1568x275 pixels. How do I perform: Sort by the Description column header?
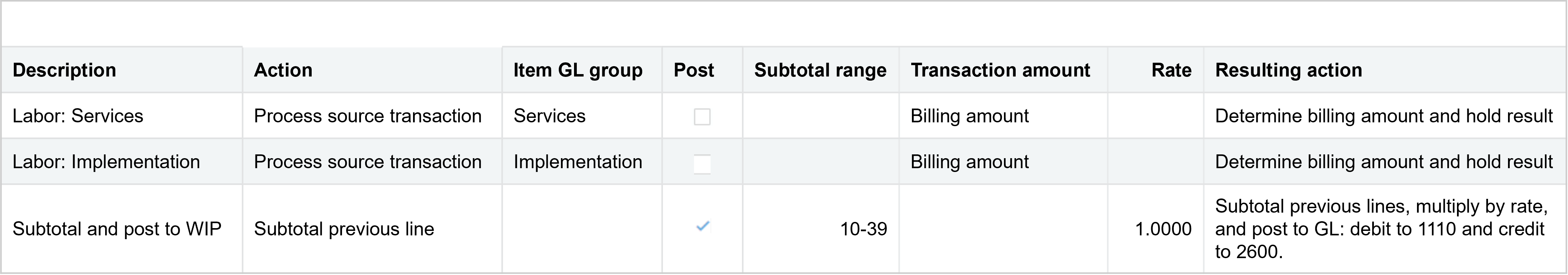pyautogui.click(x=64, y=70)
